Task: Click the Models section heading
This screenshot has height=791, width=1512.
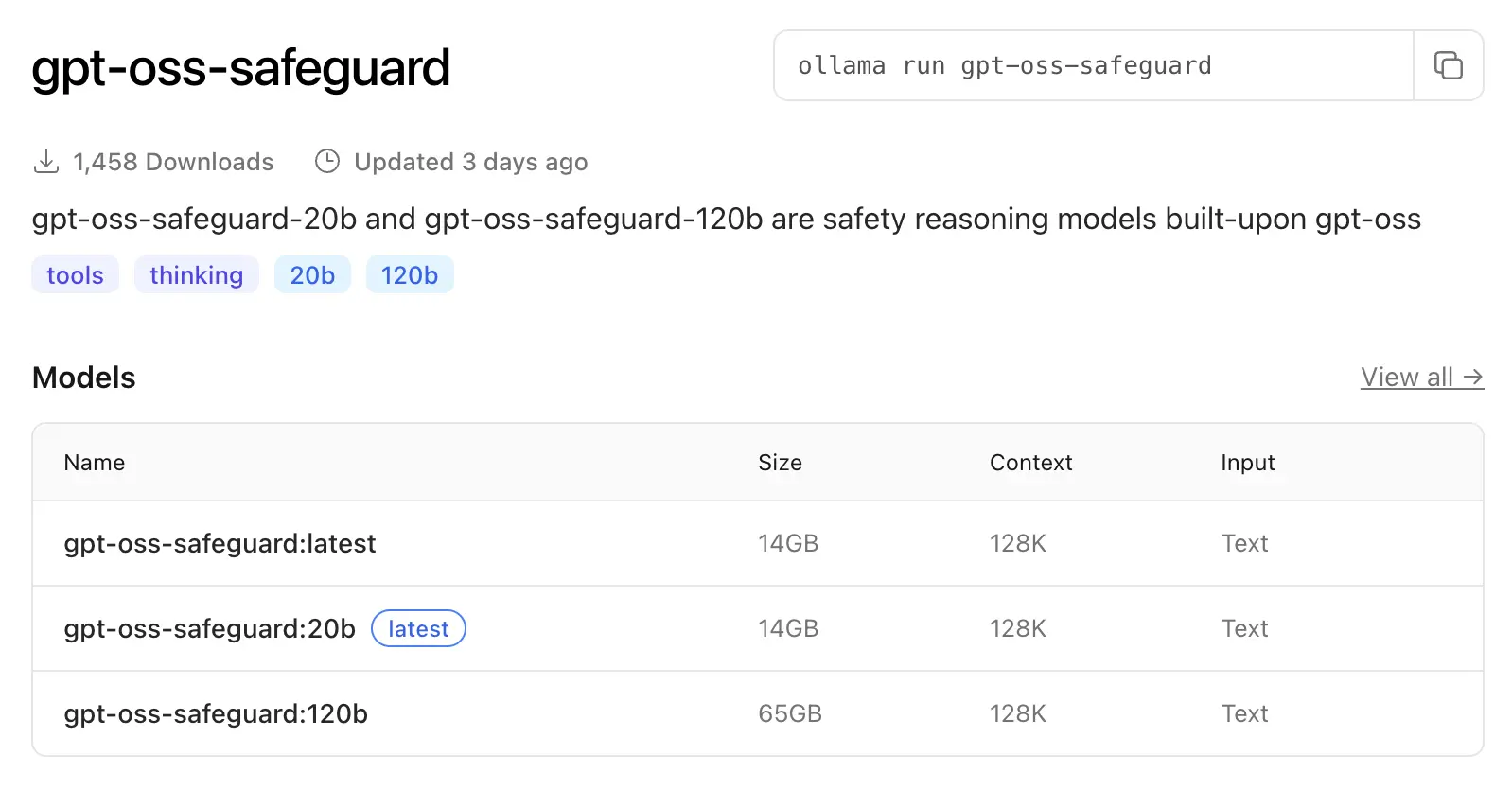Action: 83,377
